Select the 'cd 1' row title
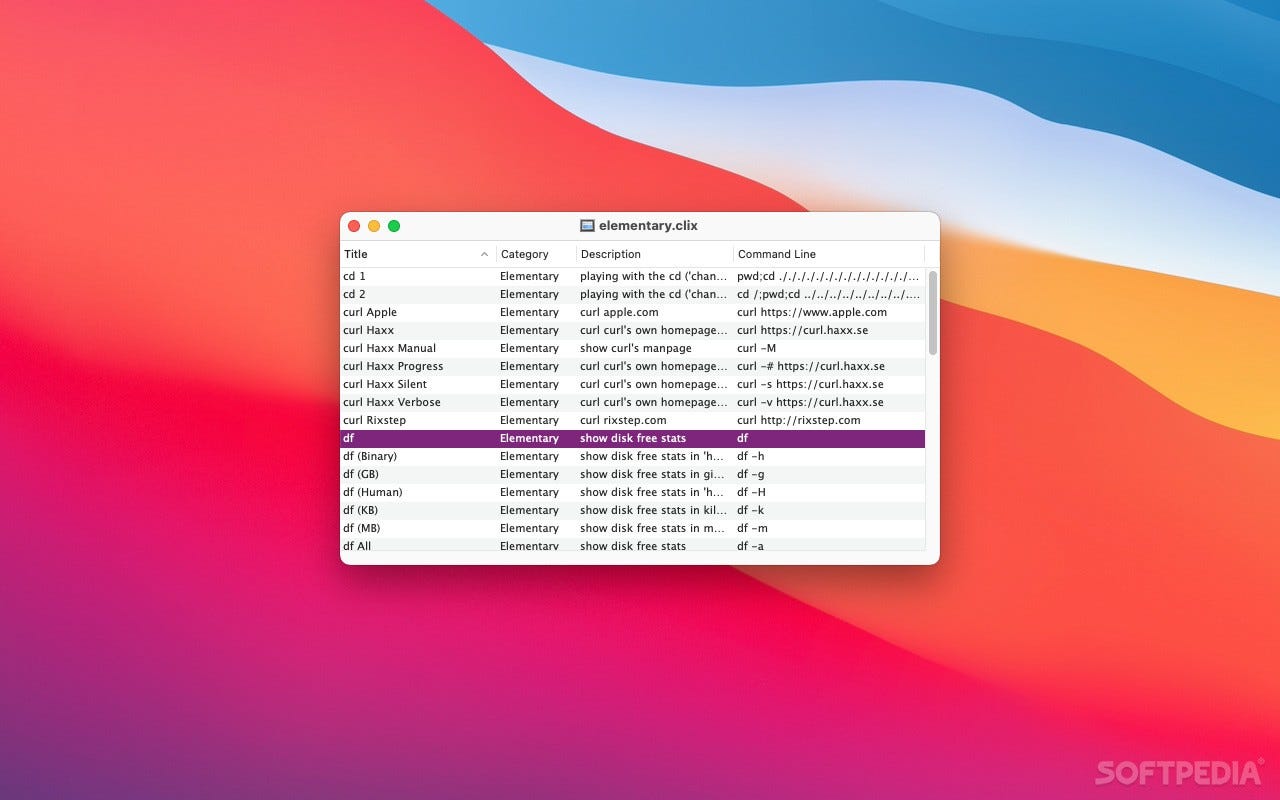Image resolution: width=1280 pixels, height=800 pixels. (x=354, y=276)
